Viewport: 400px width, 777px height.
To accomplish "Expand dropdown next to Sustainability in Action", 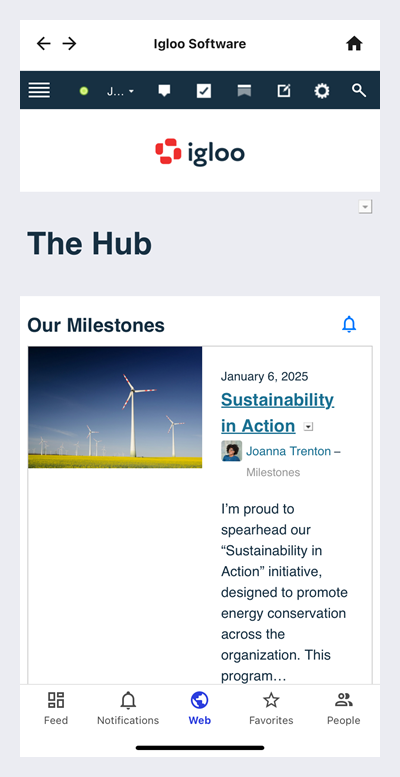I will [x=308, y=427].
